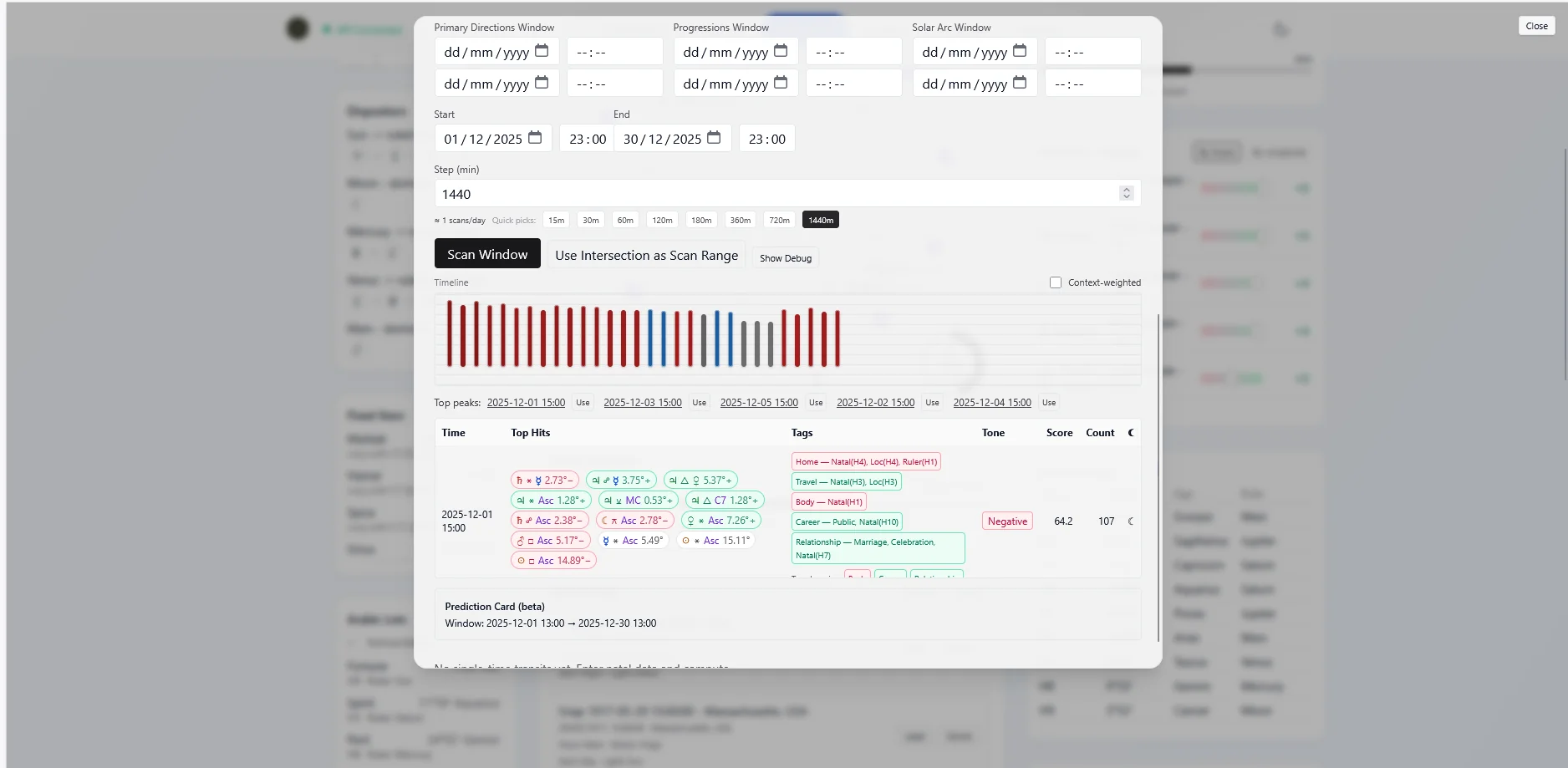Click the down arrow to decrease Step value
The height and width of the screenshot is (768, 1568).
(1126, 197)
